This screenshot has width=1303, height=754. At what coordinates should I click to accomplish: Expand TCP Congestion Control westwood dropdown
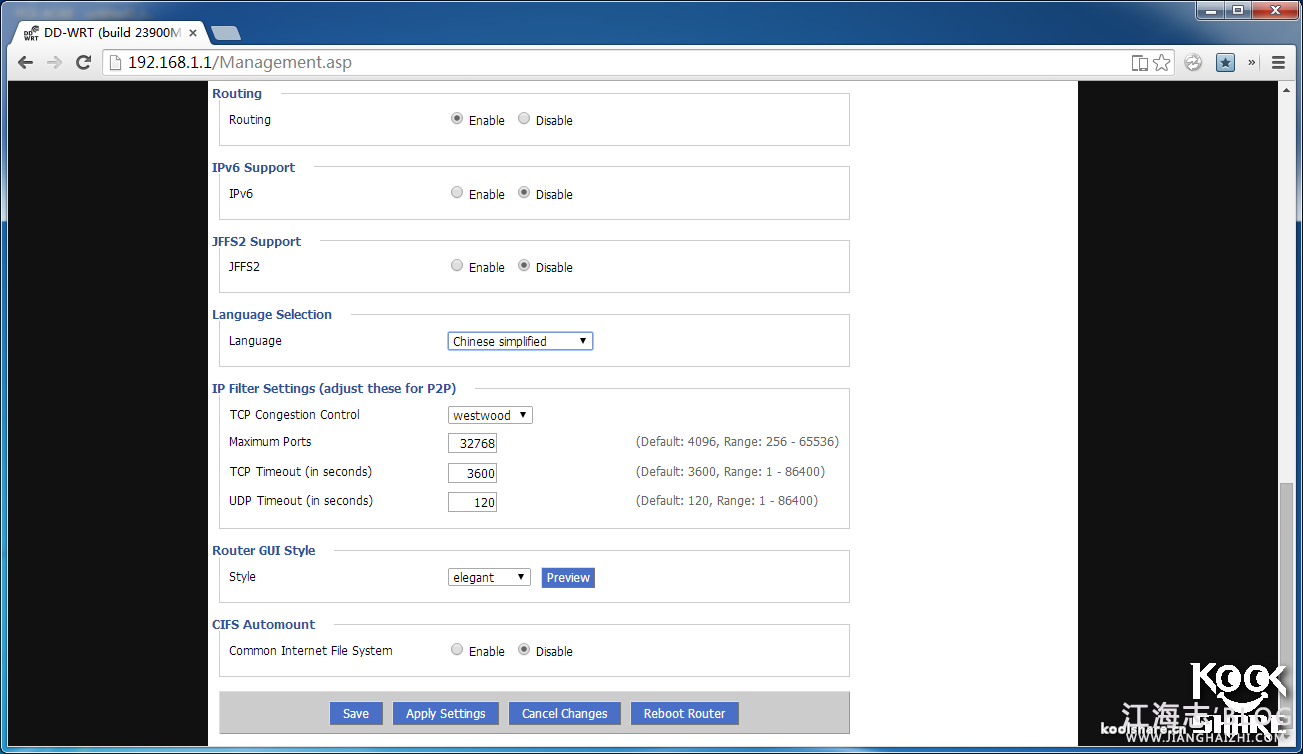point(490,415)
